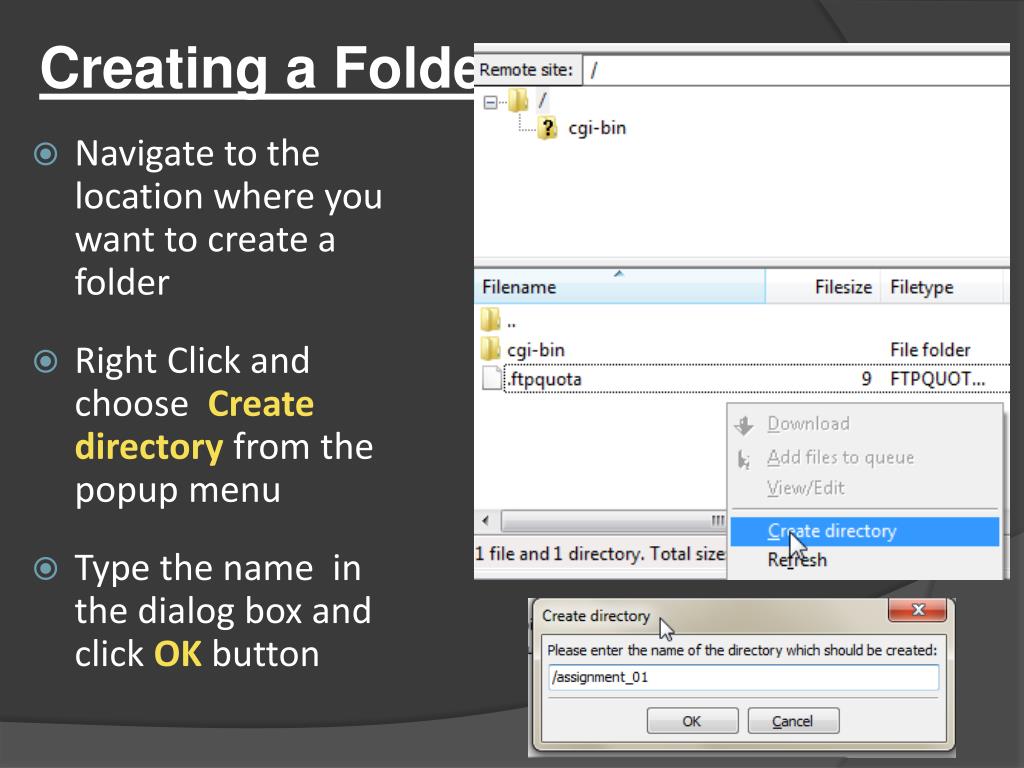Click the Download arrow icon in context menu
This screenshot has height=768, width=1024.
pos(744,426)
